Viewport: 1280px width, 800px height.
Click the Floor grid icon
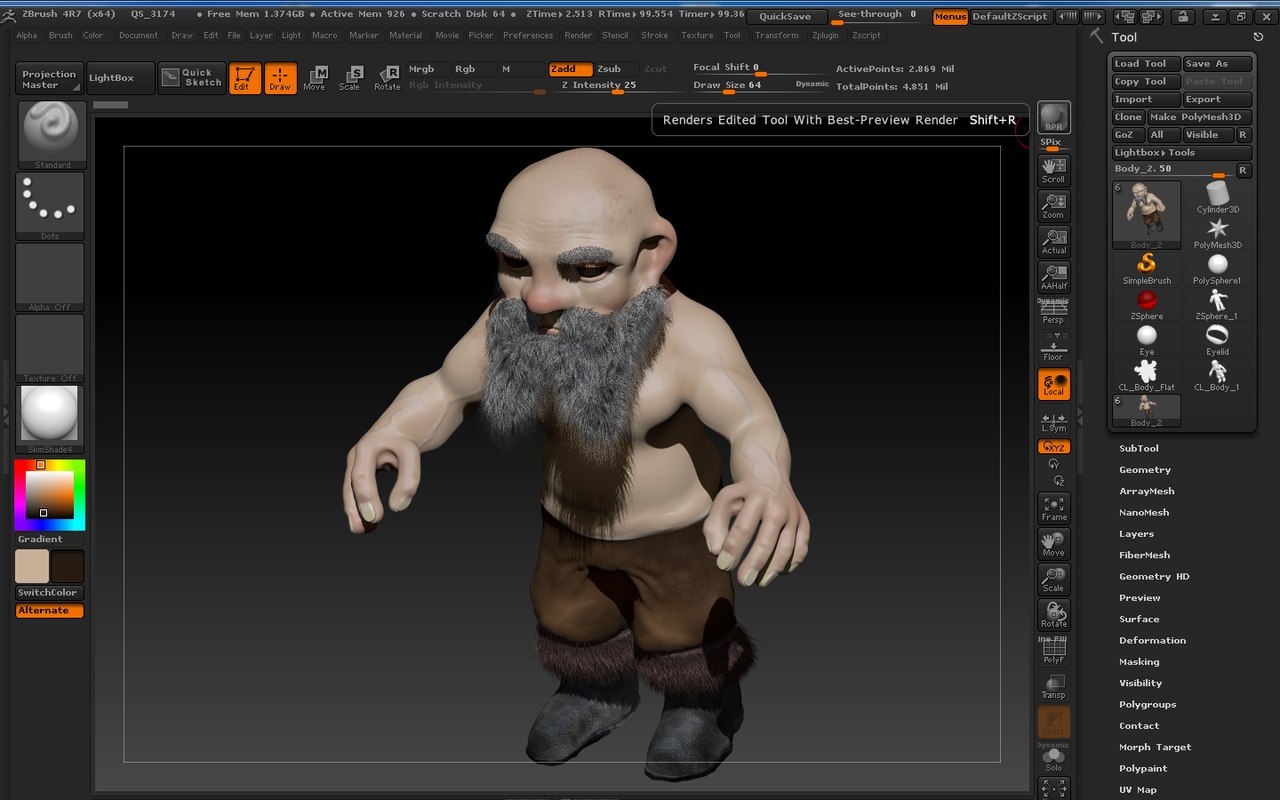tap(1053, 349)
